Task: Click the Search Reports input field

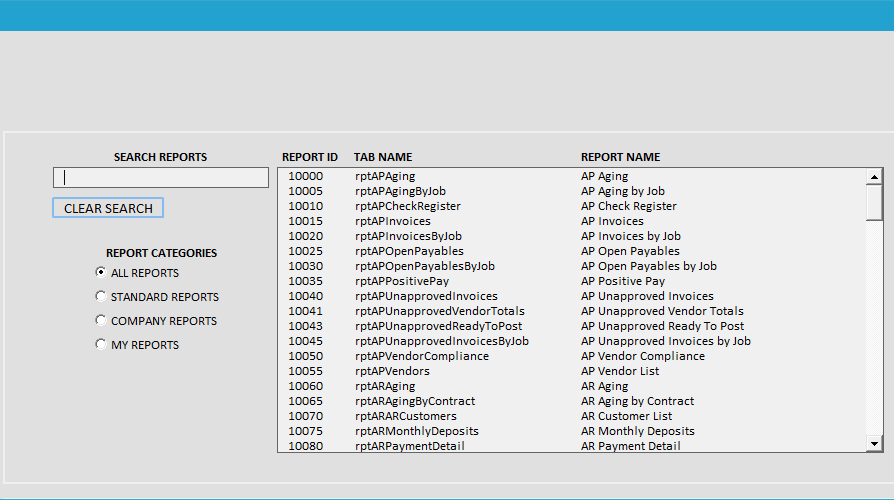Action: (x=161, y=177)
